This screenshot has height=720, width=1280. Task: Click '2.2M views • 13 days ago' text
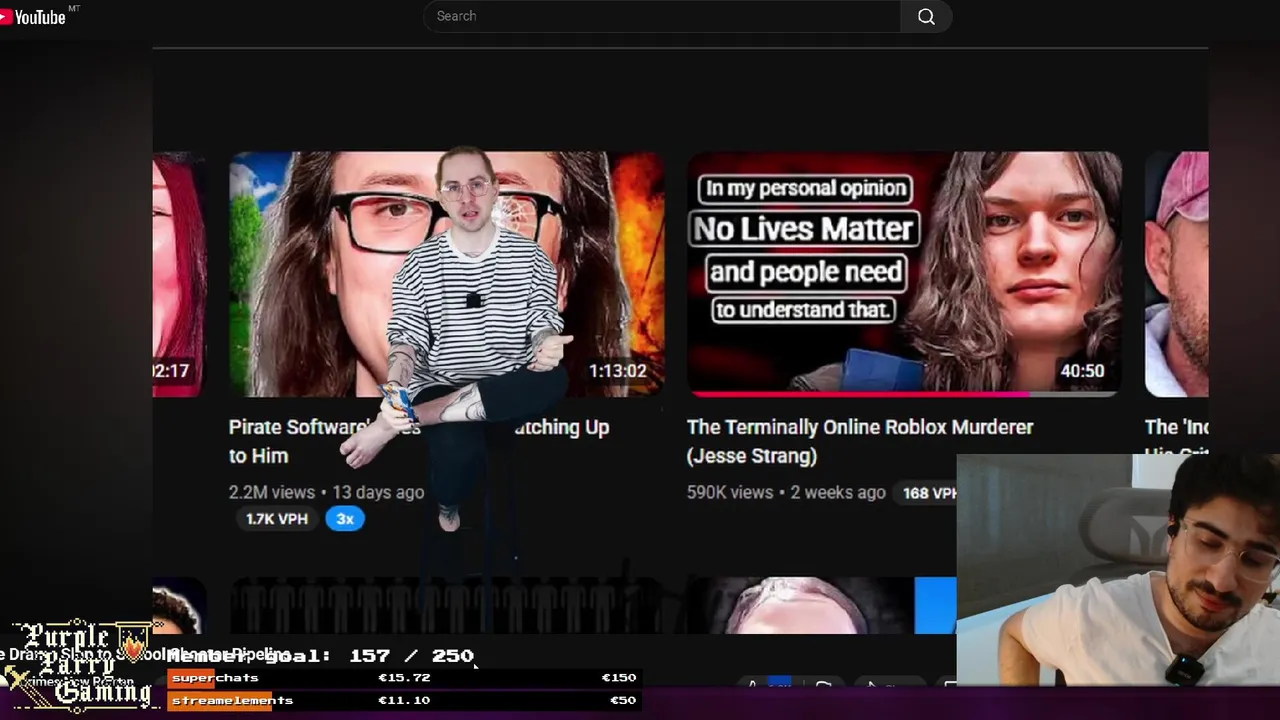pos(326,492)
